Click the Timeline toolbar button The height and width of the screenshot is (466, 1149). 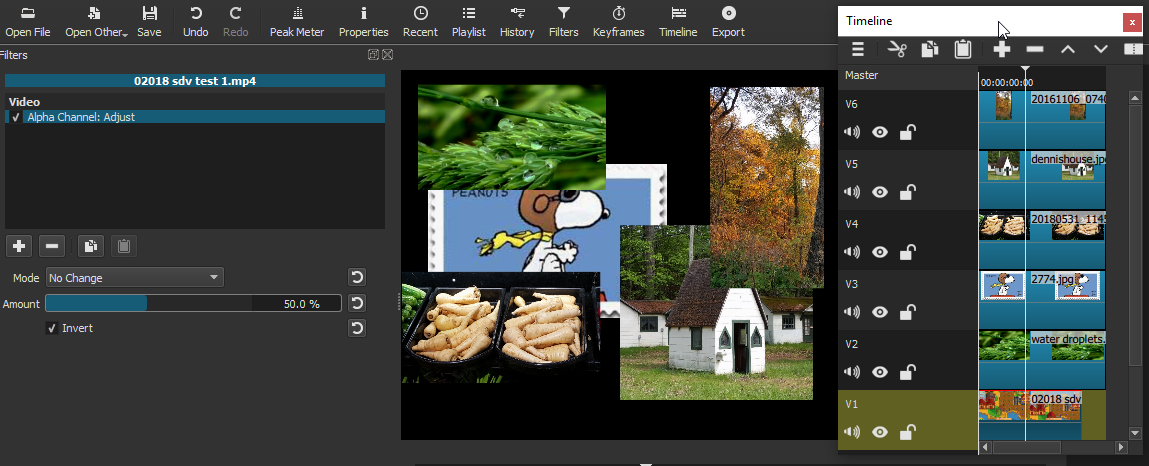click(679, 22)
